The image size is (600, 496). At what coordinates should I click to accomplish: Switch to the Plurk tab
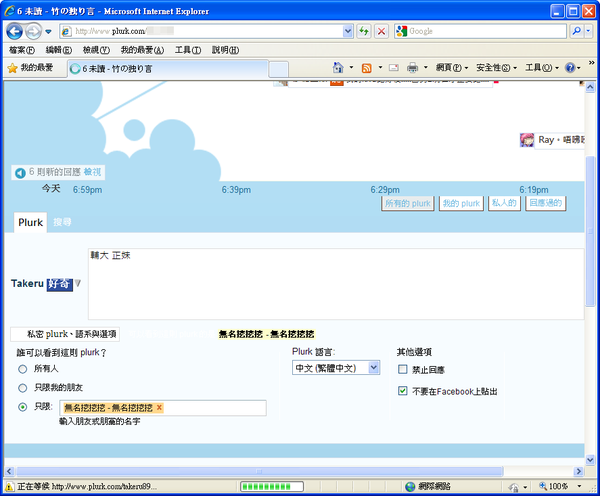pyautogui.click(x=31, y=222)
